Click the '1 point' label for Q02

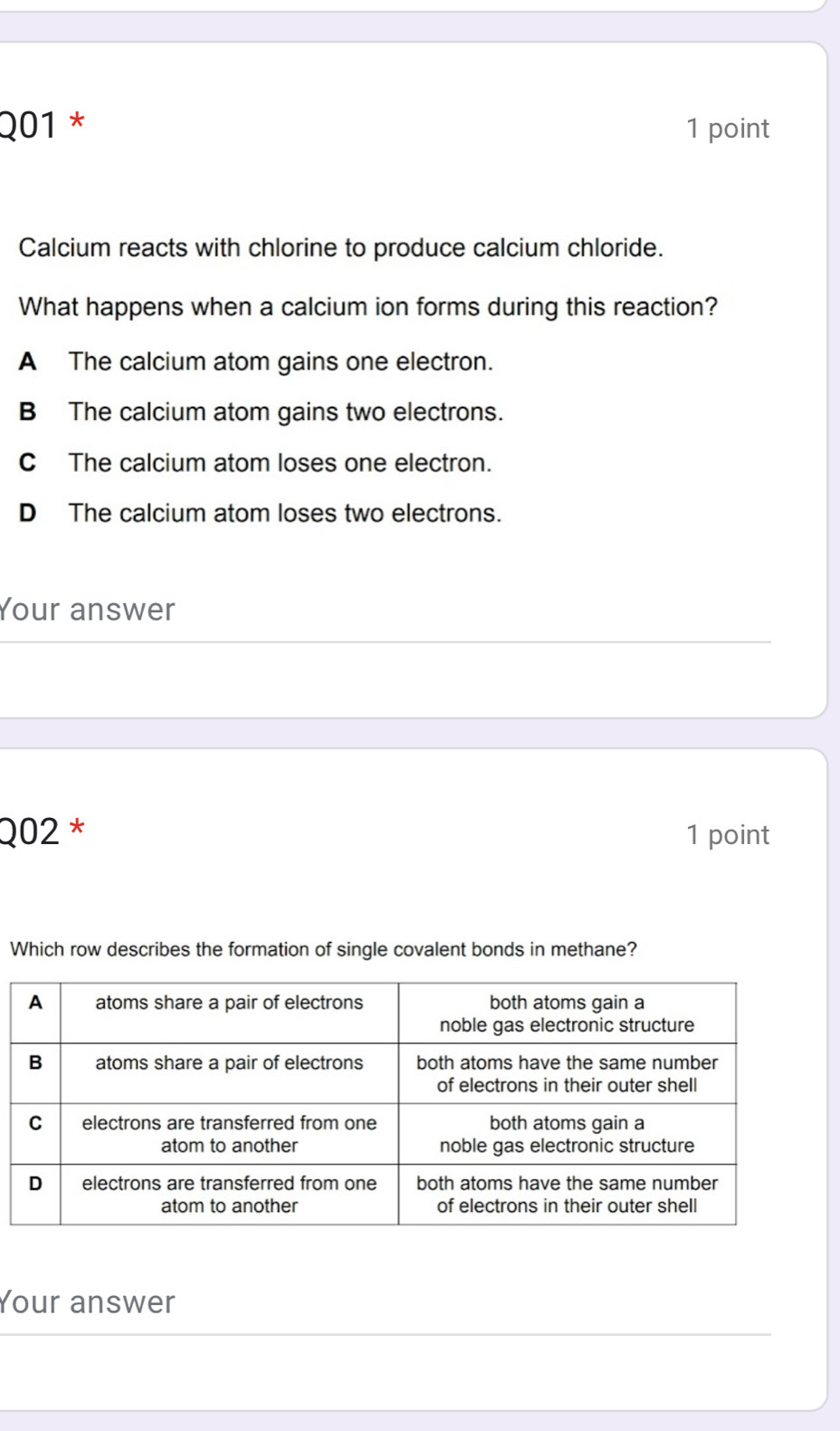pyautogui.click(x=727, y=835)
